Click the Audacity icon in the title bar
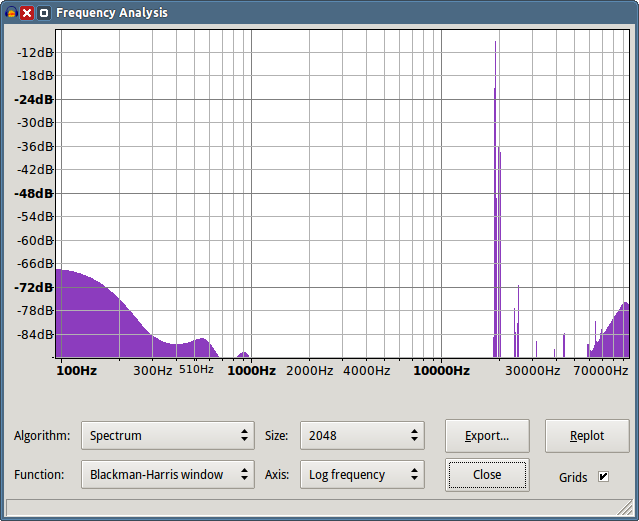The height and width of the screenshot is (521, 639). coord(11,13)
